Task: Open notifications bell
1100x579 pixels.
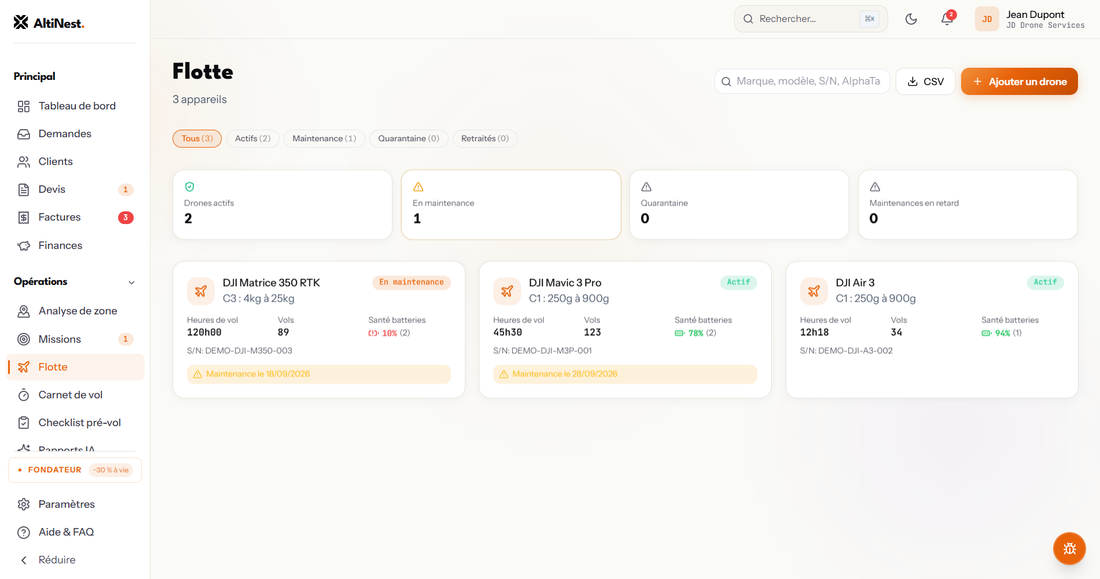Action: point(947,19)
